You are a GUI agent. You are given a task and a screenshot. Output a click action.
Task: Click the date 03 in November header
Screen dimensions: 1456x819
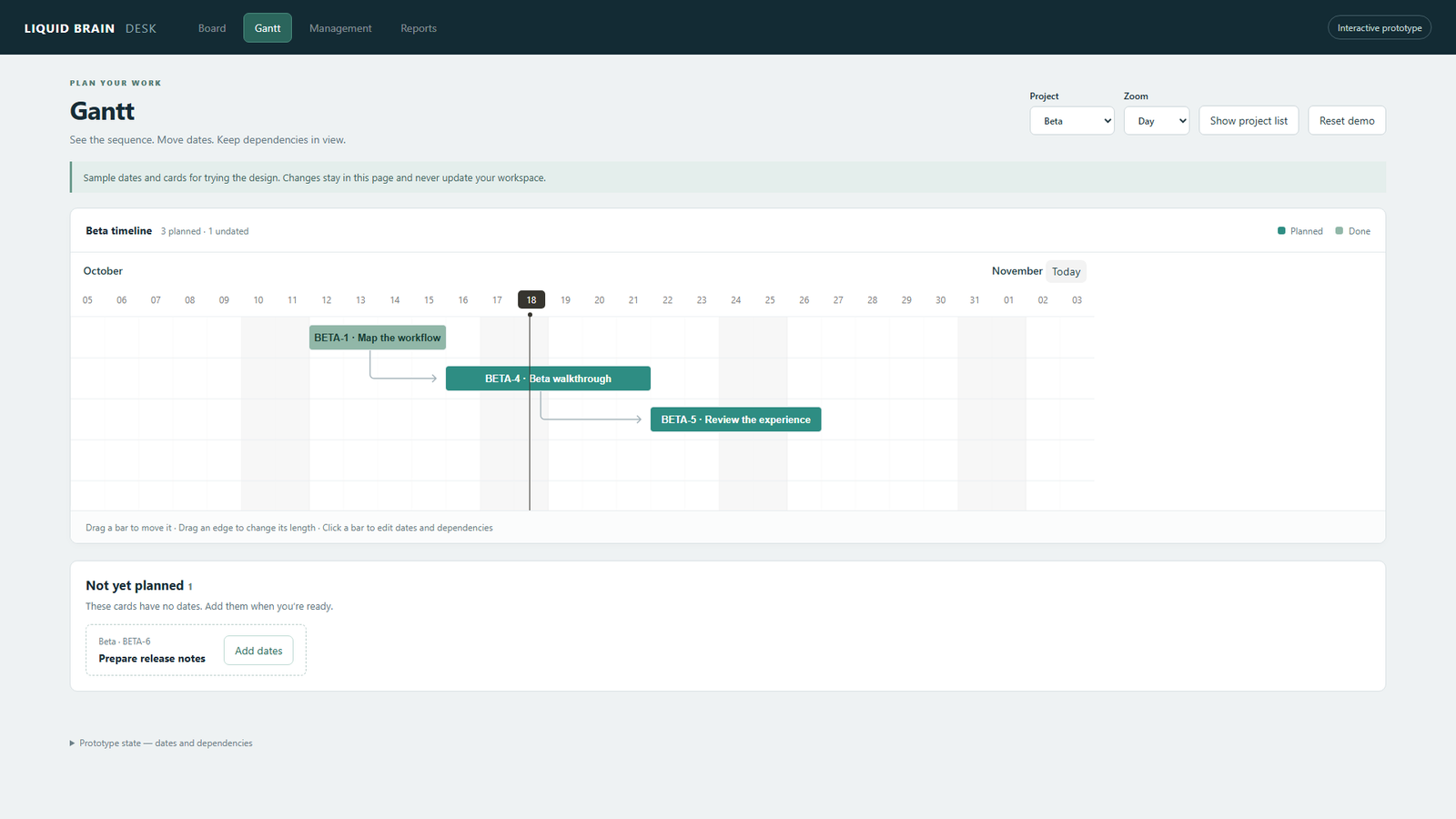[x=1077, y=300]
